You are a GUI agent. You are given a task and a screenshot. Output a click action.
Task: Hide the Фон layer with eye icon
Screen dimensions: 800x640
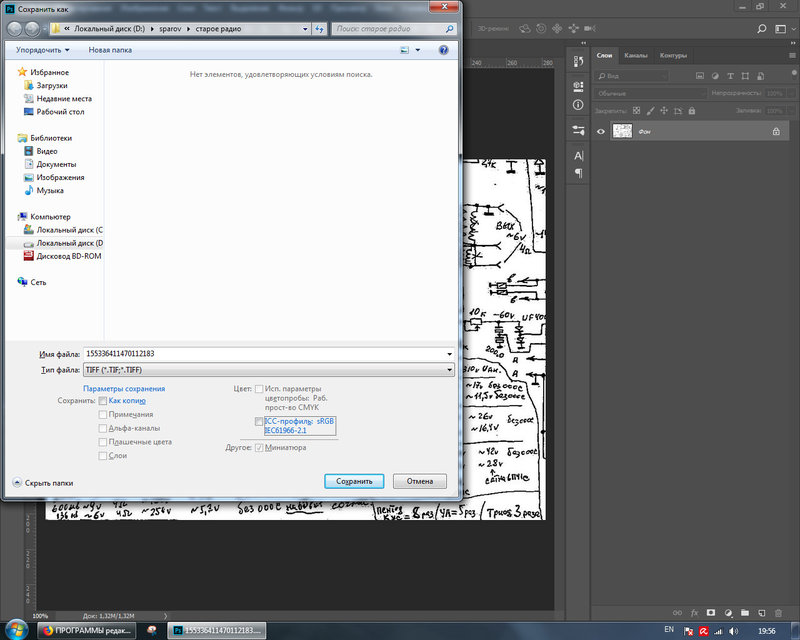coord(601,131)
